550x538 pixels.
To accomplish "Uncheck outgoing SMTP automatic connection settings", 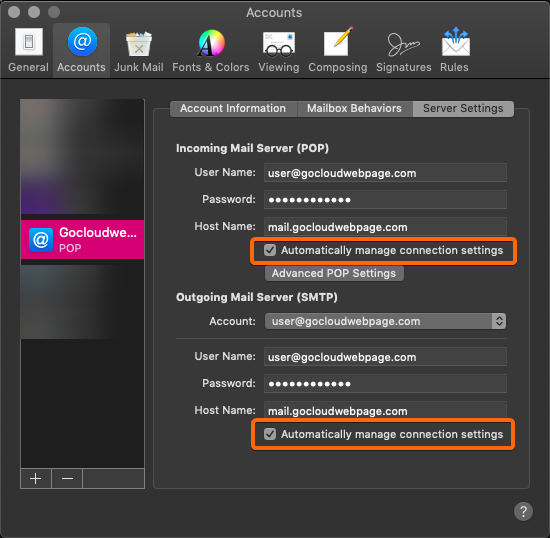I will [x=270, y=434].
